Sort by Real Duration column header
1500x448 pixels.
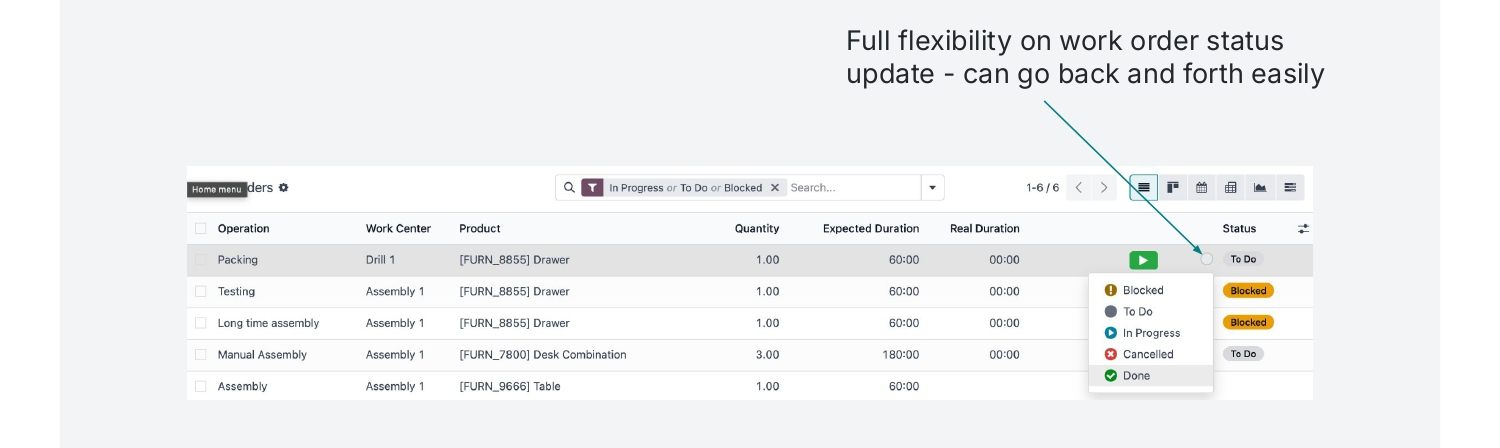[x=985, y=229]
